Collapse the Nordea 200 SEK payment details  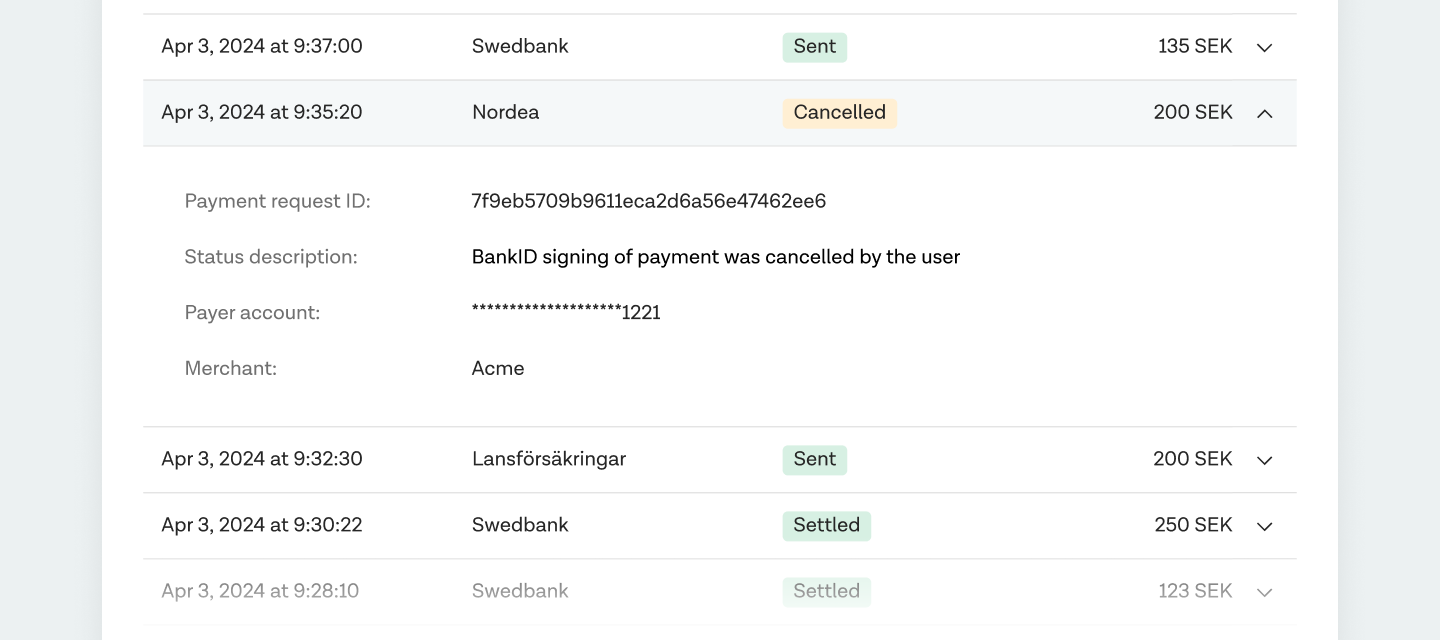click(x=1264, y=113)
